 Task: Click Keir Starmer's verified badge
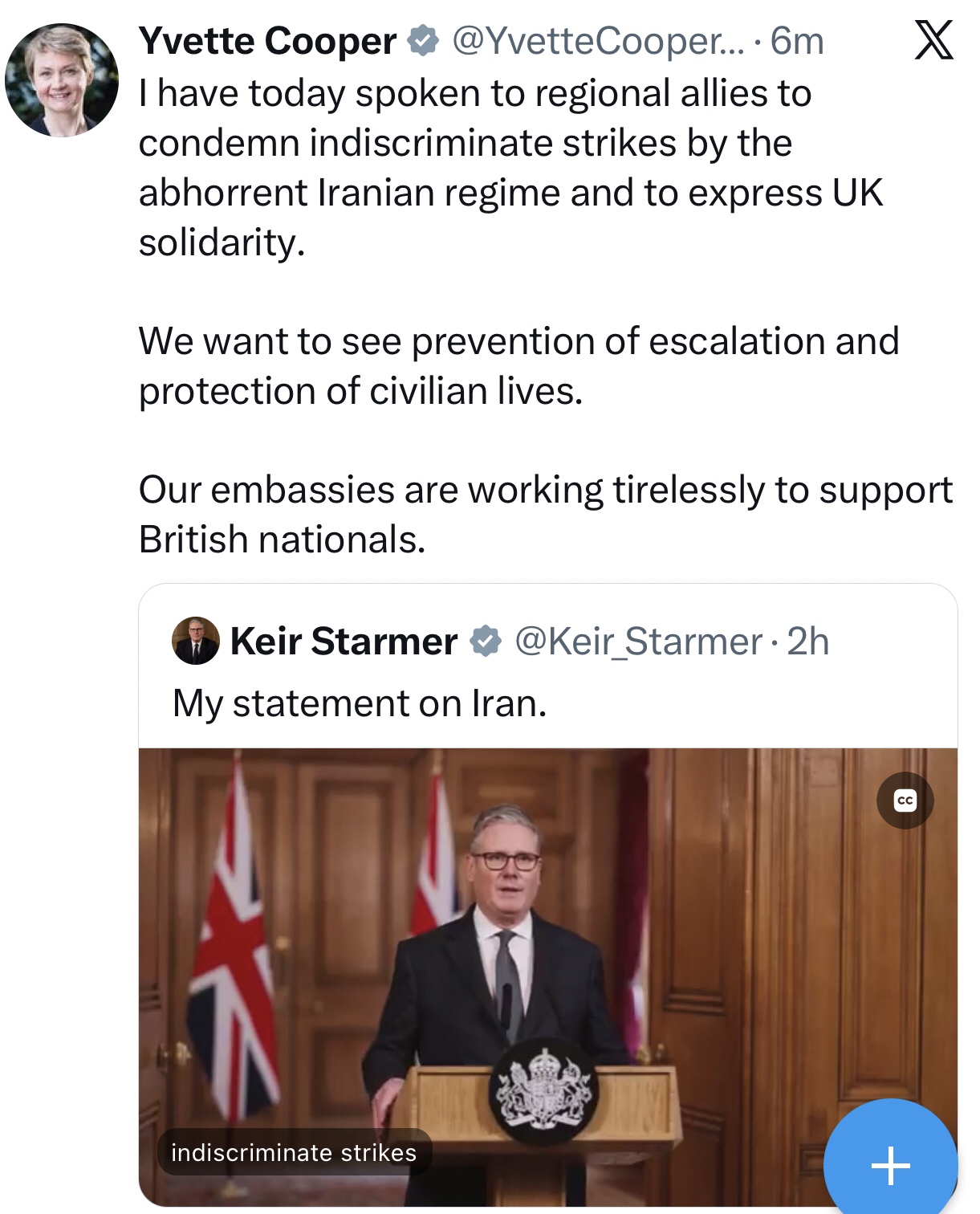click(486, 642)
